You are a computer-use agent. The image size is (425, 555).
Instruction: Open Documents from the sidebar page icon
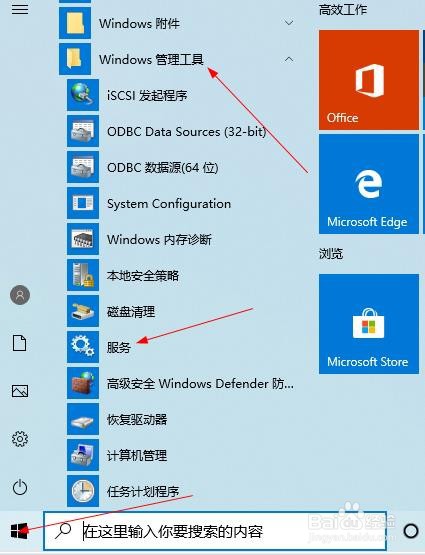[x=20, y=343]
